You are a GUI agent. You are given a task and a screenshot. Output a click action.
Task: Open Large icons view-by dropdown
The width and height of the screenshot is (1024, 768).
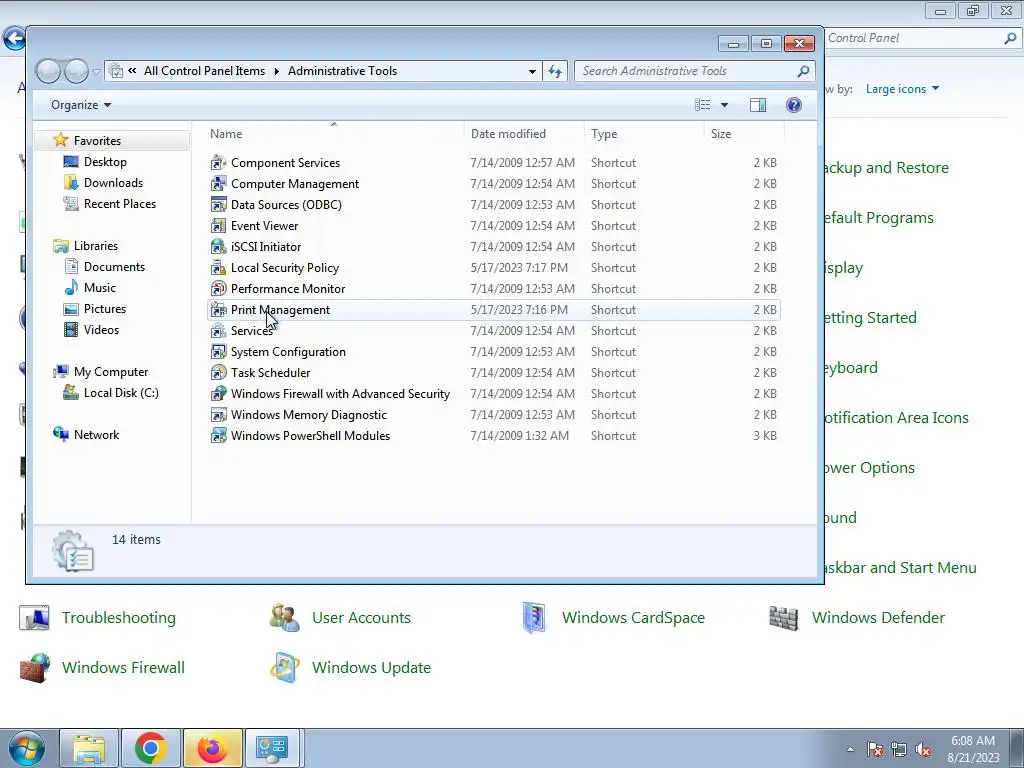coord(902,89)
